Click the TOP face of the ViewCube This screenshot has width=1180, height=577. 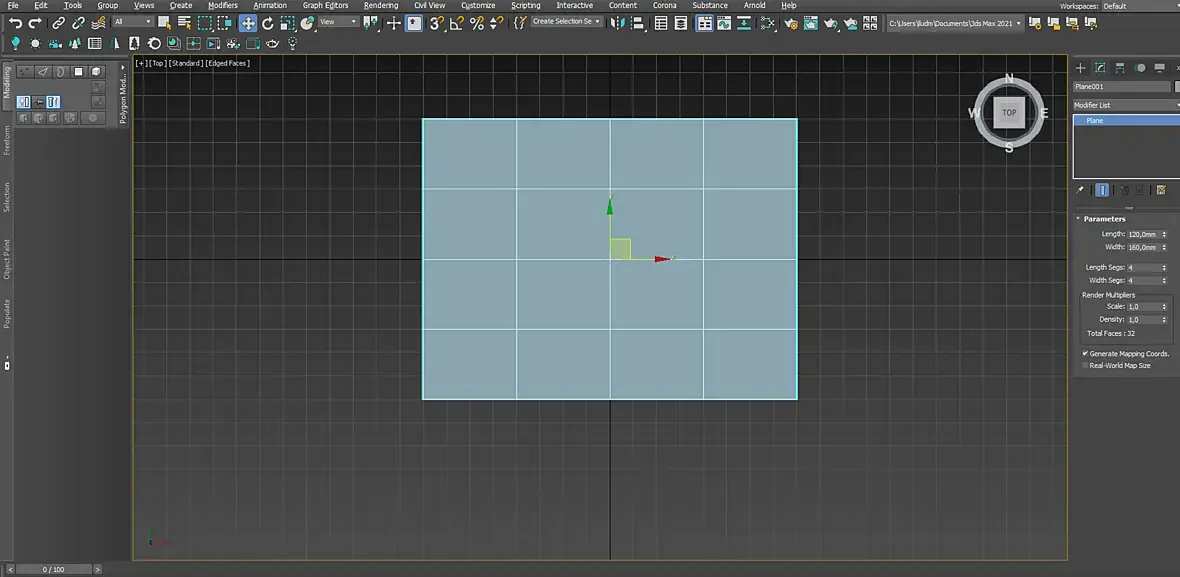(1009, 113)
